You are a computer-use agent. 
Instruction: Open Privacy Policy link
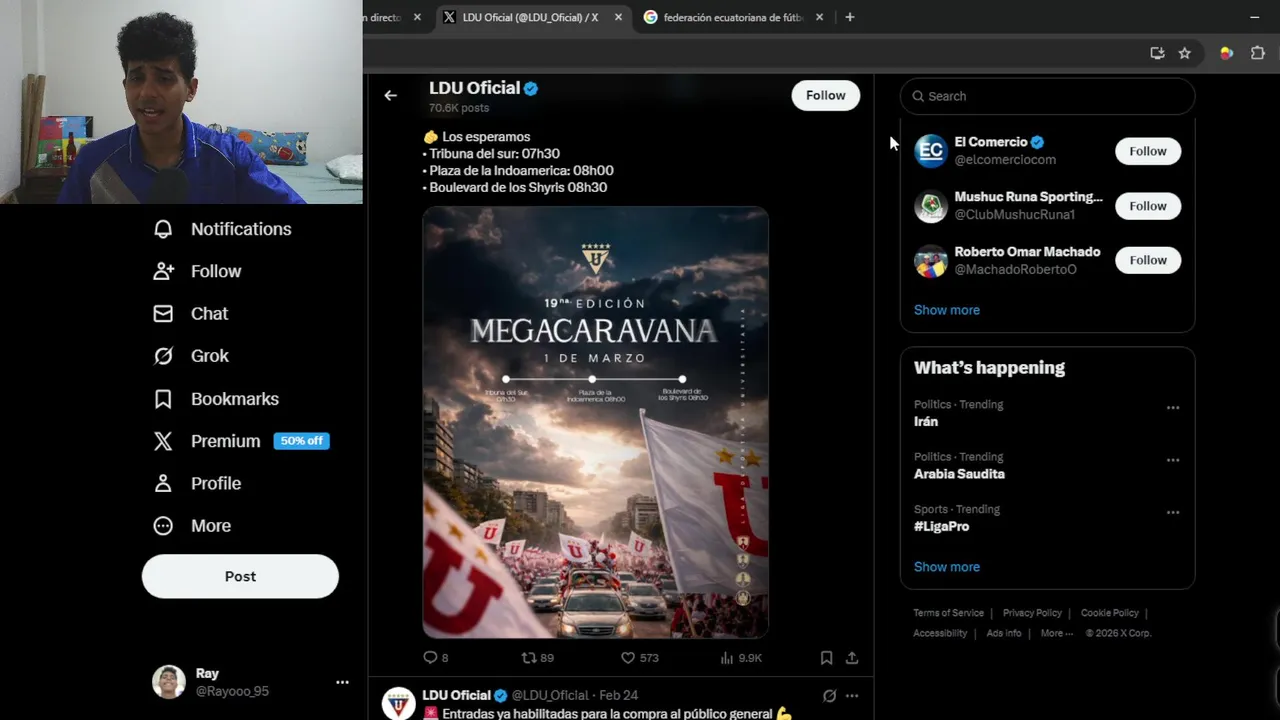(1032, 613)
